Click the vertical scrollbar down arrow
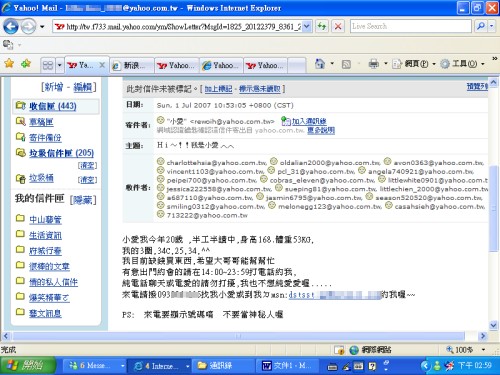 (x=494, y=325)
